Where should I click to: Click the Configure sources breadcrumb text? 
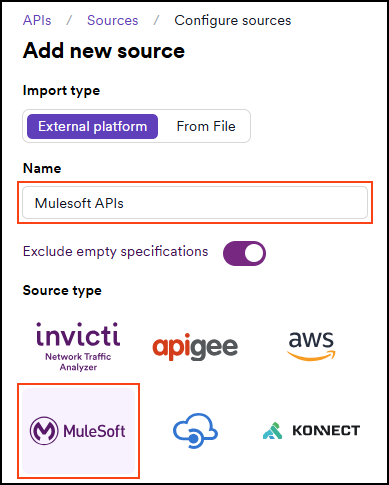[233, 20]
